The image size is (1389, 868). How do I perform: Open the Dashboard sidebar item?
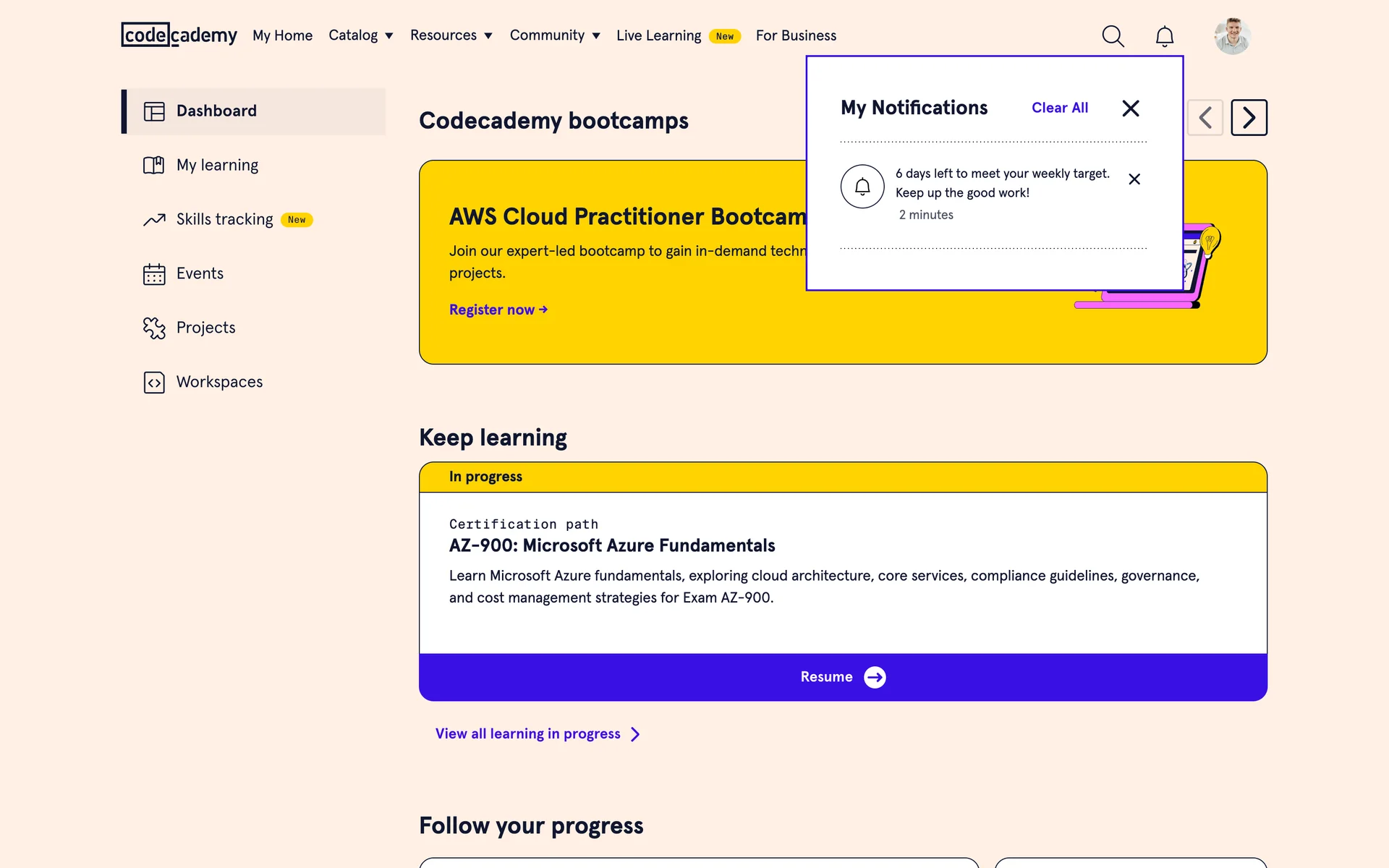coord(216,111)
